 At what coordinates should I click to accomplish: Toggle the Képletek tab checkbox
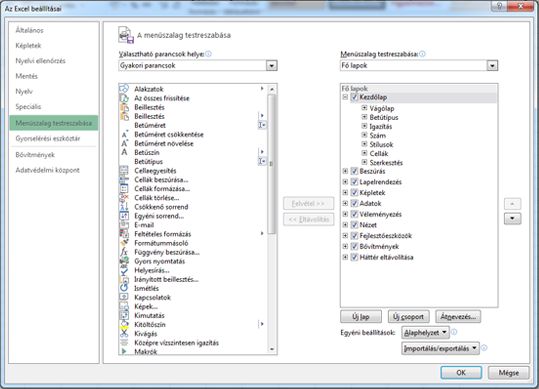pos(354,192)
